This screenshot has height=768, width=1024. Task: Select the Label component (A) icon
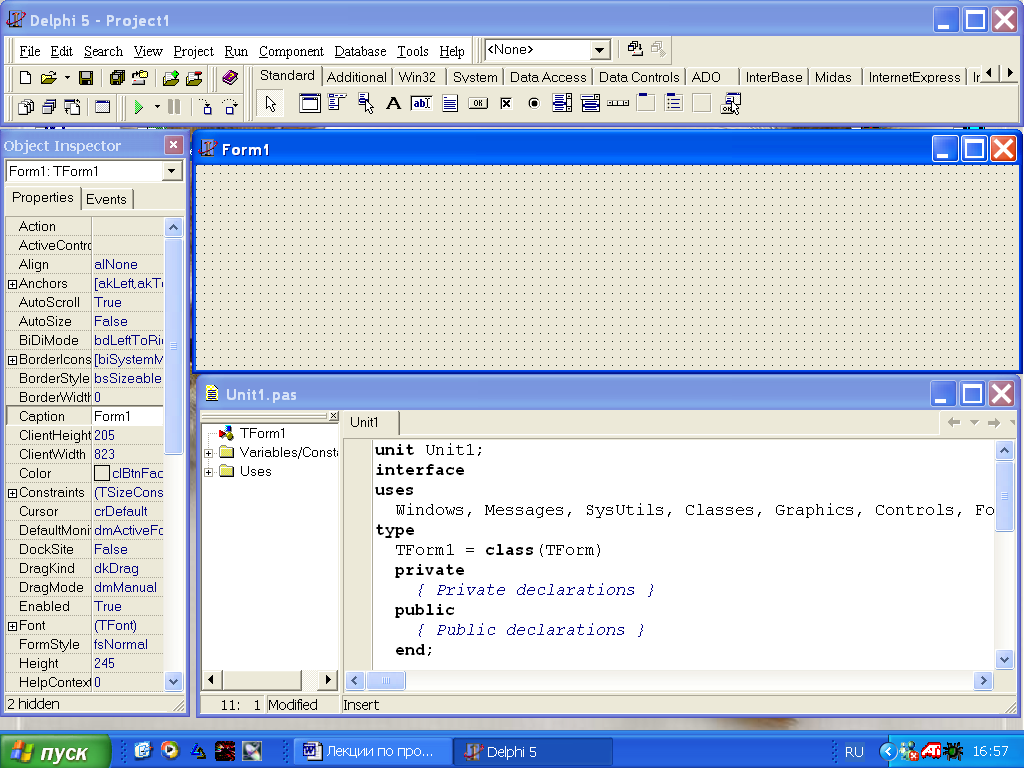(393, 103)
